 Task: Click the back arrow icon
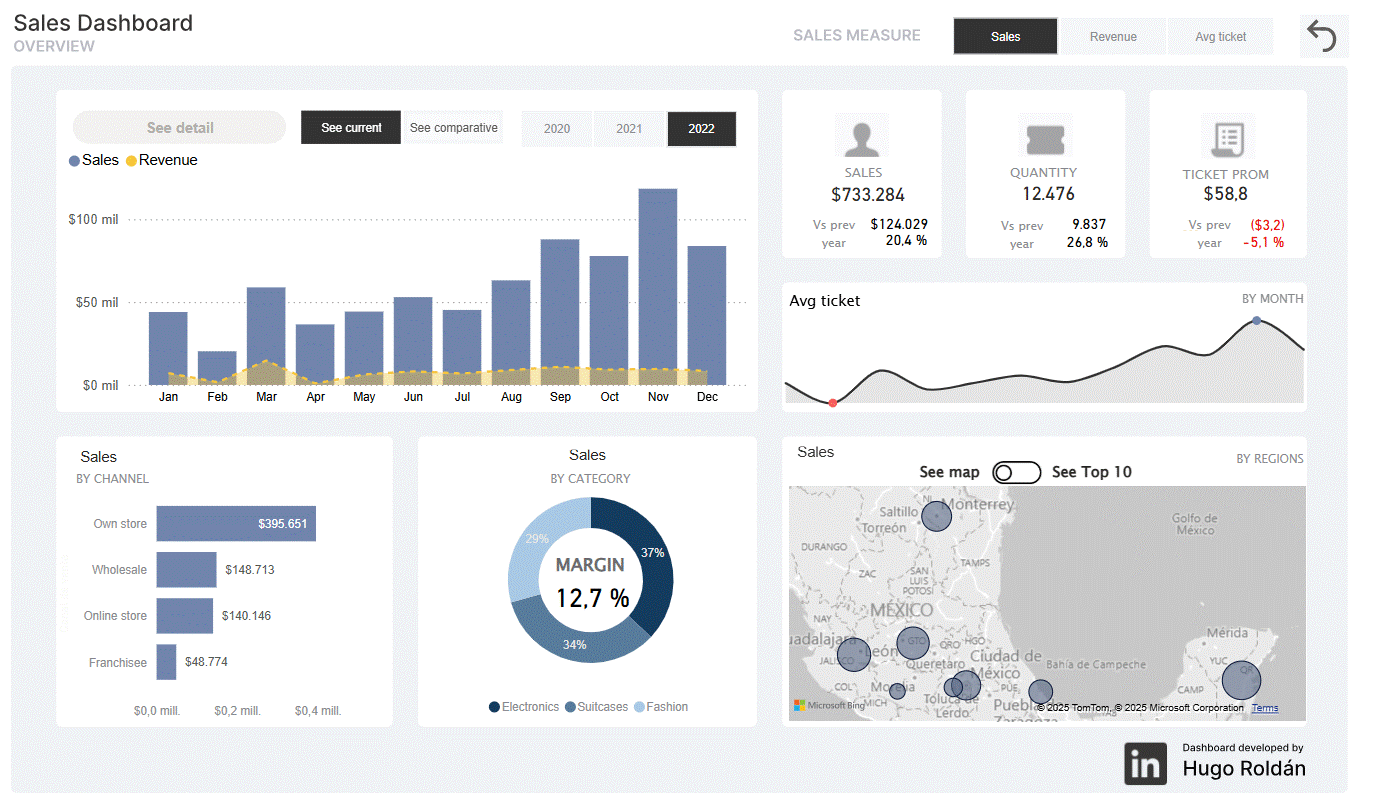[x=1323, y=37]
